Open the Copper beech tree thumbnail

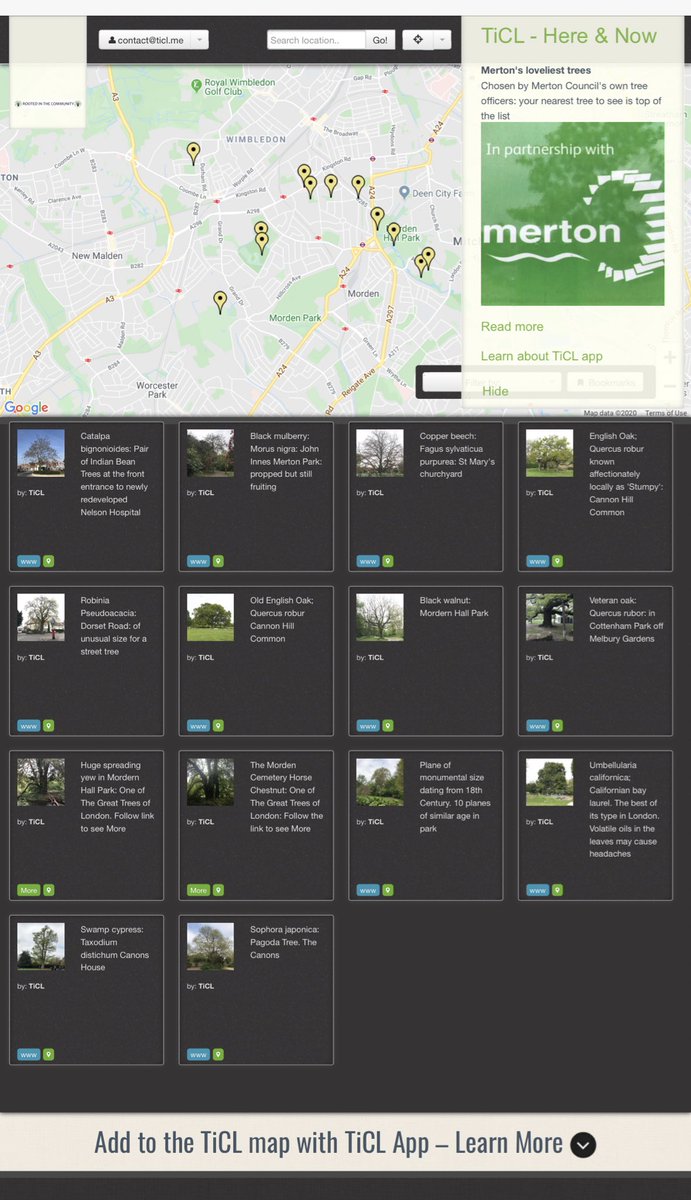[x=380, y=453]
